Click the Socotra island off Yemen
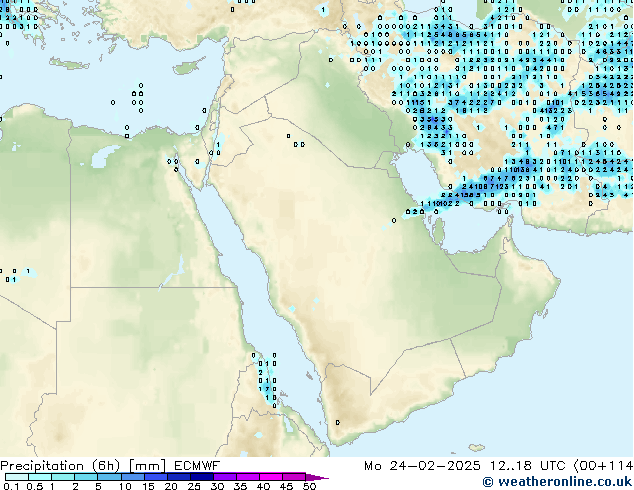634x490 pixels. pyautogui.click(x=477, y=448)
